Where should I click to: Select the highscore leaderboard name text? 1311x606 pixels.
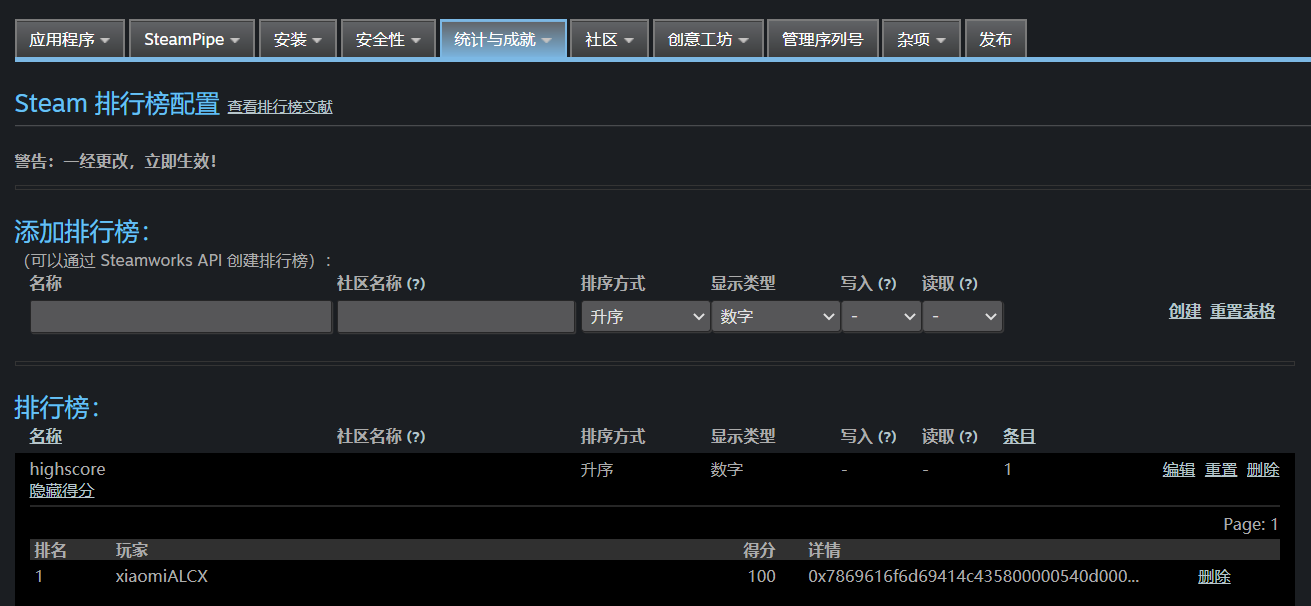coord(67,469)
